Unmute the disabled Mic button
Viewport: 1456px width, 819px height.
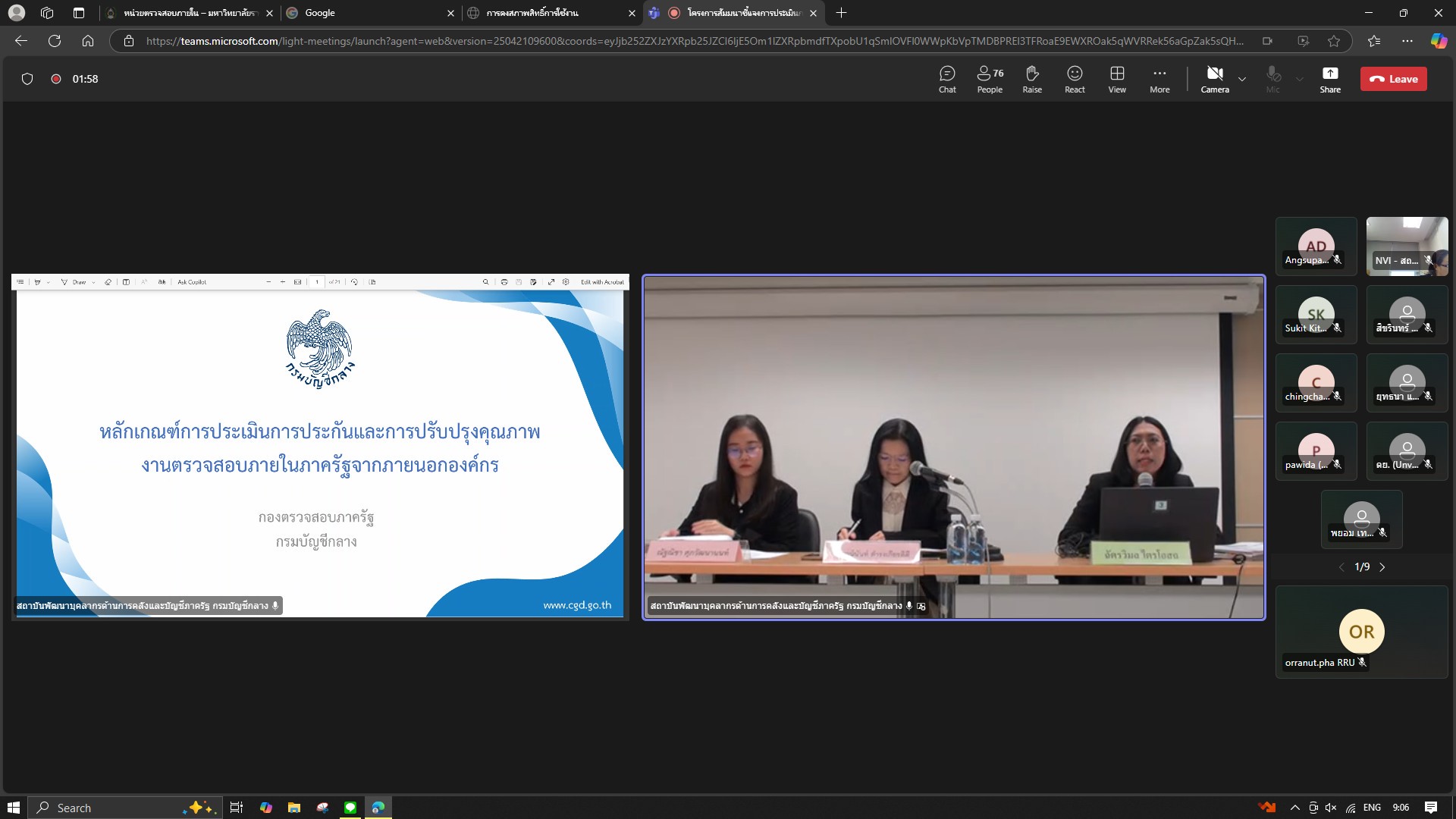pos(1273,79)
